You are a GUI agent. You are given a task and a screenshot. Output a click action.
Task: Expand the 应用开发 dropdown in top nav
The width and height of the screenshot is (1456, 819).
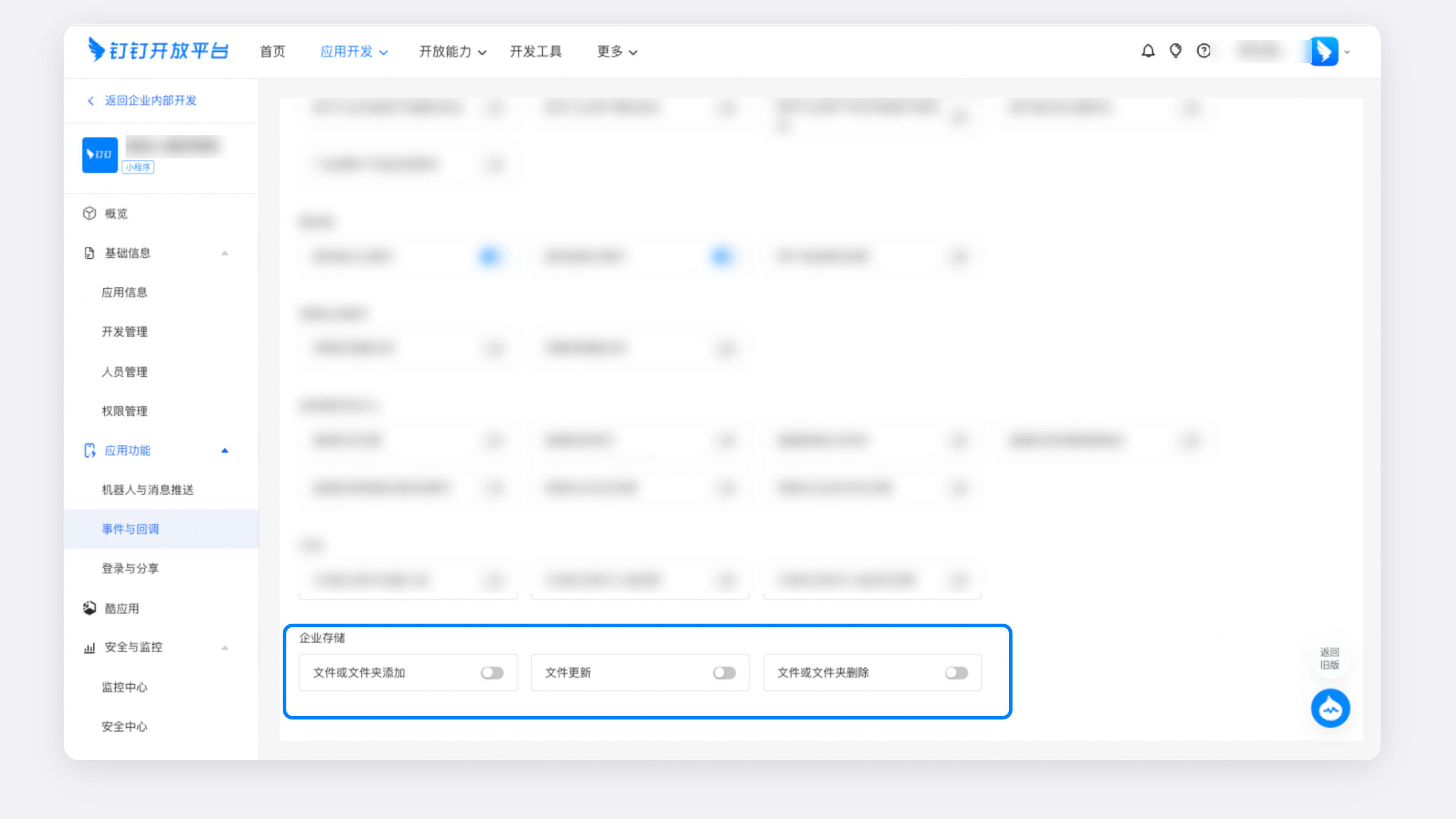[354, 52]
